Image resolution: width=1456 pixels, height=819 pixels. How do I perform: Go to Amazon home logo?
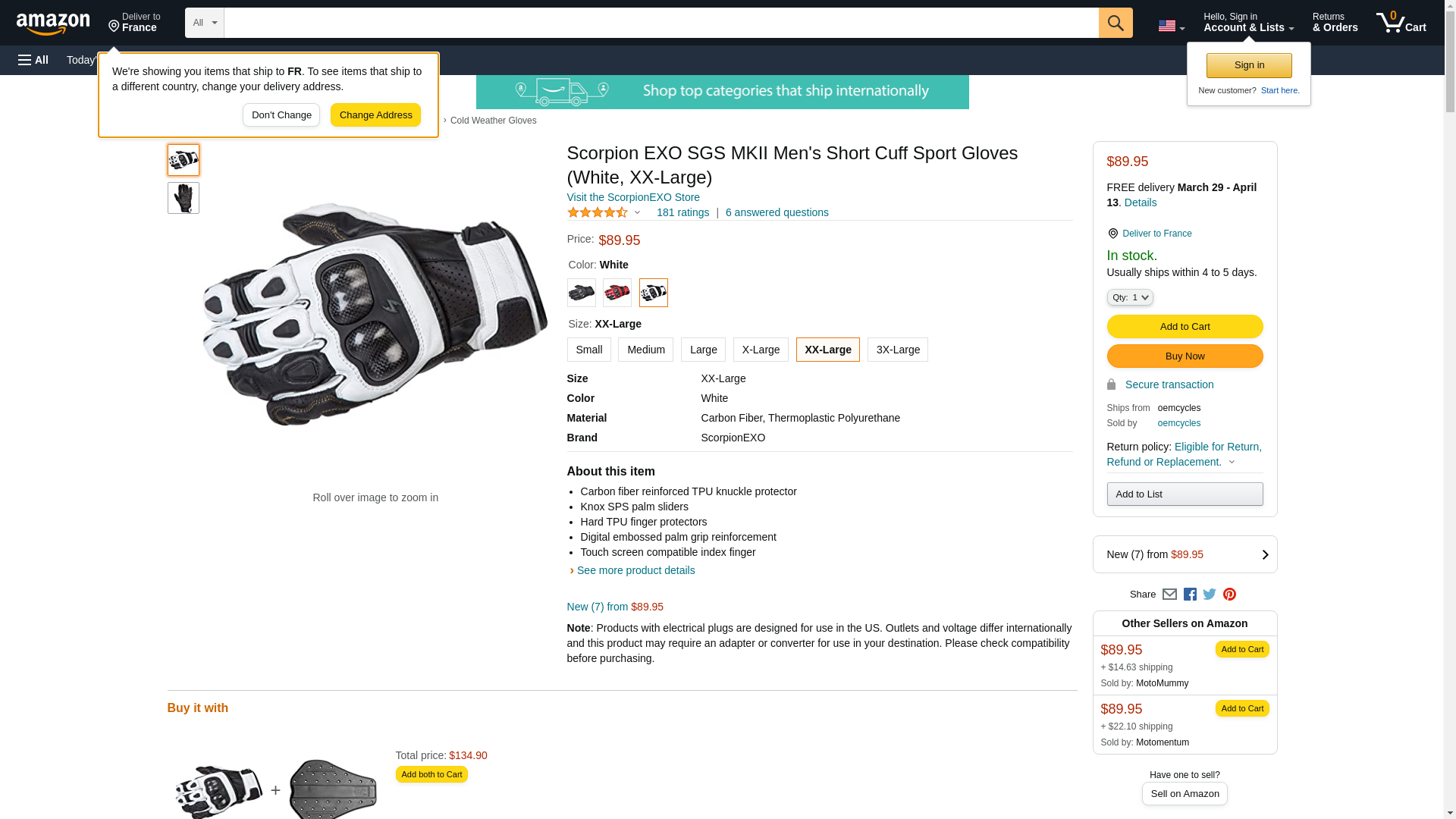(53, 24)
